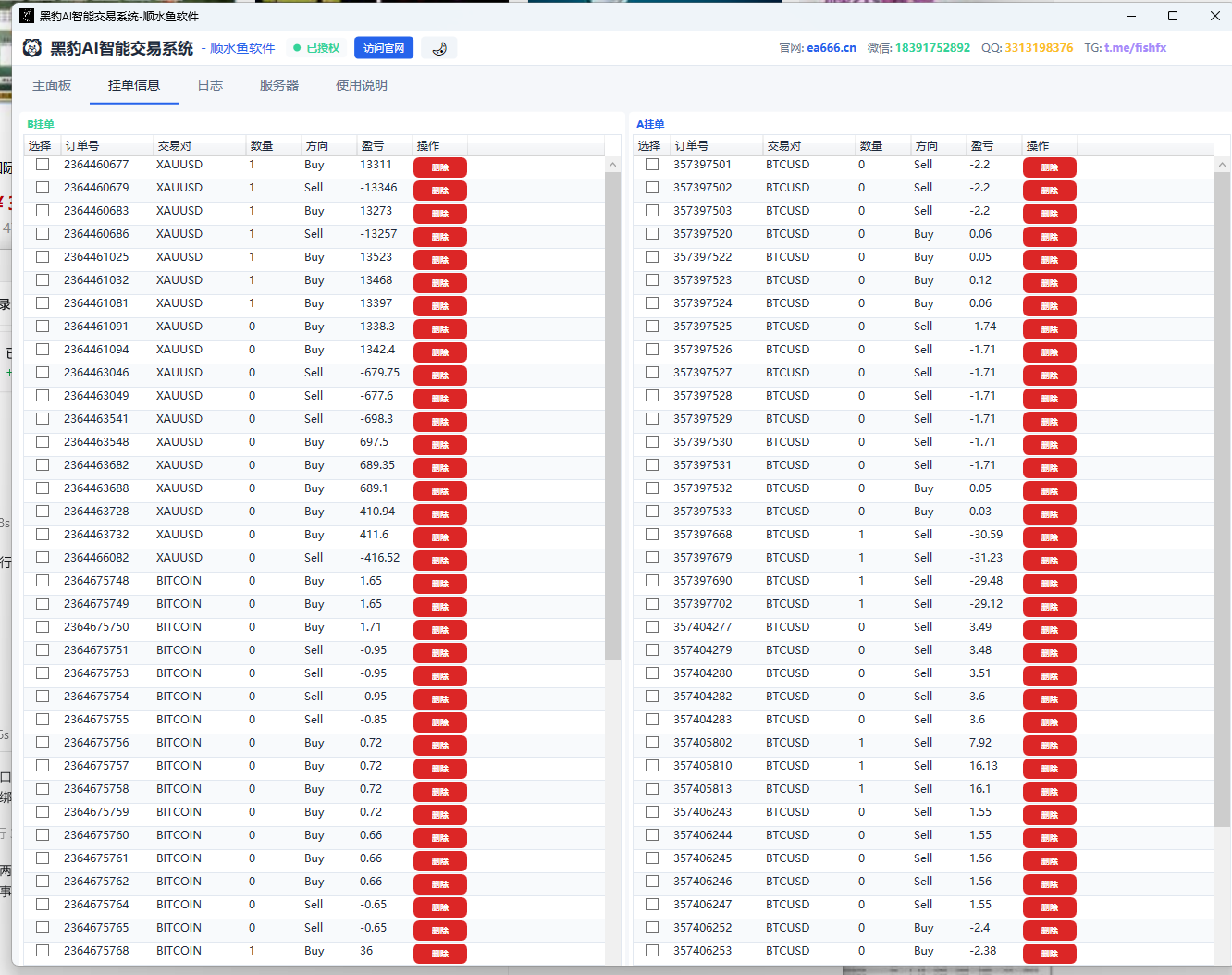Delete BTCUSD order 357405802
The height and width of the screenshot is (975, 1232).
click(x=1050, y=746)
